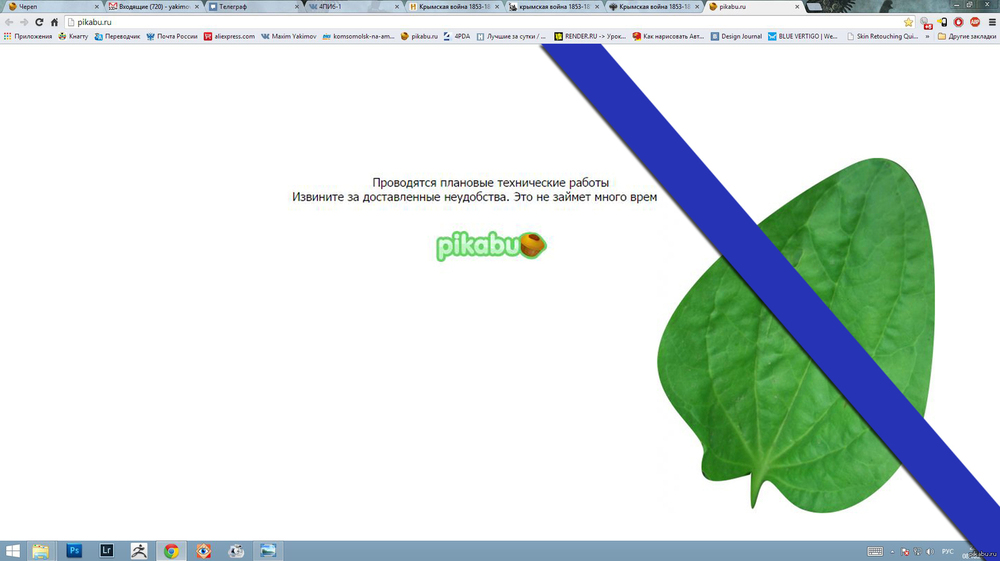Switch to the Входящие (720) Gmail tab

point(152,6)
